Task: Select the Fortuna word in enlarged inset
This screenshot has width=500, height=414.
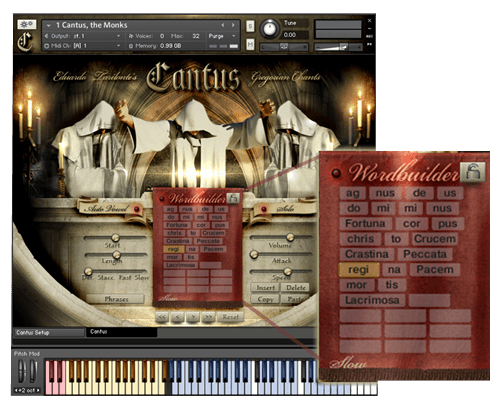Action: [365, 223]
